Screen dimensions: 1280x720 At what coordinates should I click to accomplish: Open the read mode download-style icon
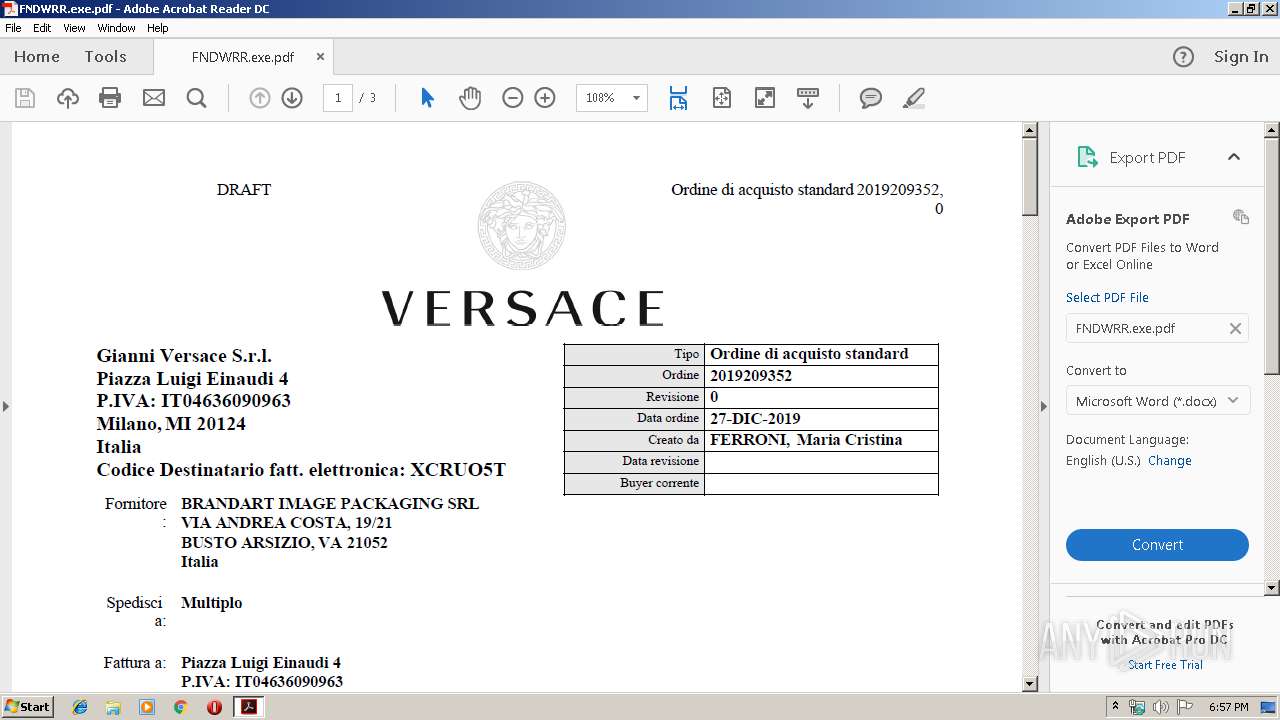click(x=808, y=98)
